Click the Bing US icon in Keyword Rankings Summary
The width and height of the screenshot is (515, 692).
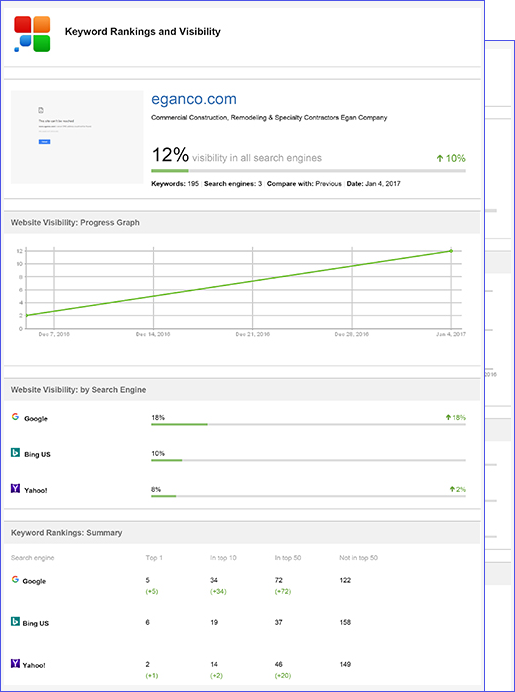(15, 622)
